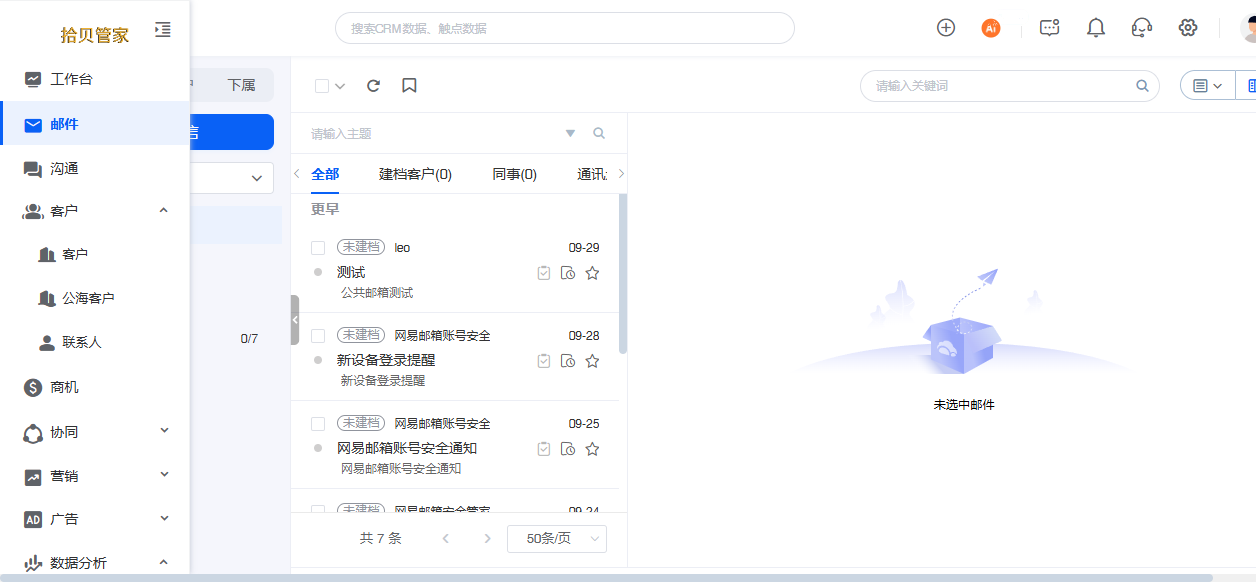Collapse the 客户 parent menu arrow
The image size is (1256, 582).
164,210
